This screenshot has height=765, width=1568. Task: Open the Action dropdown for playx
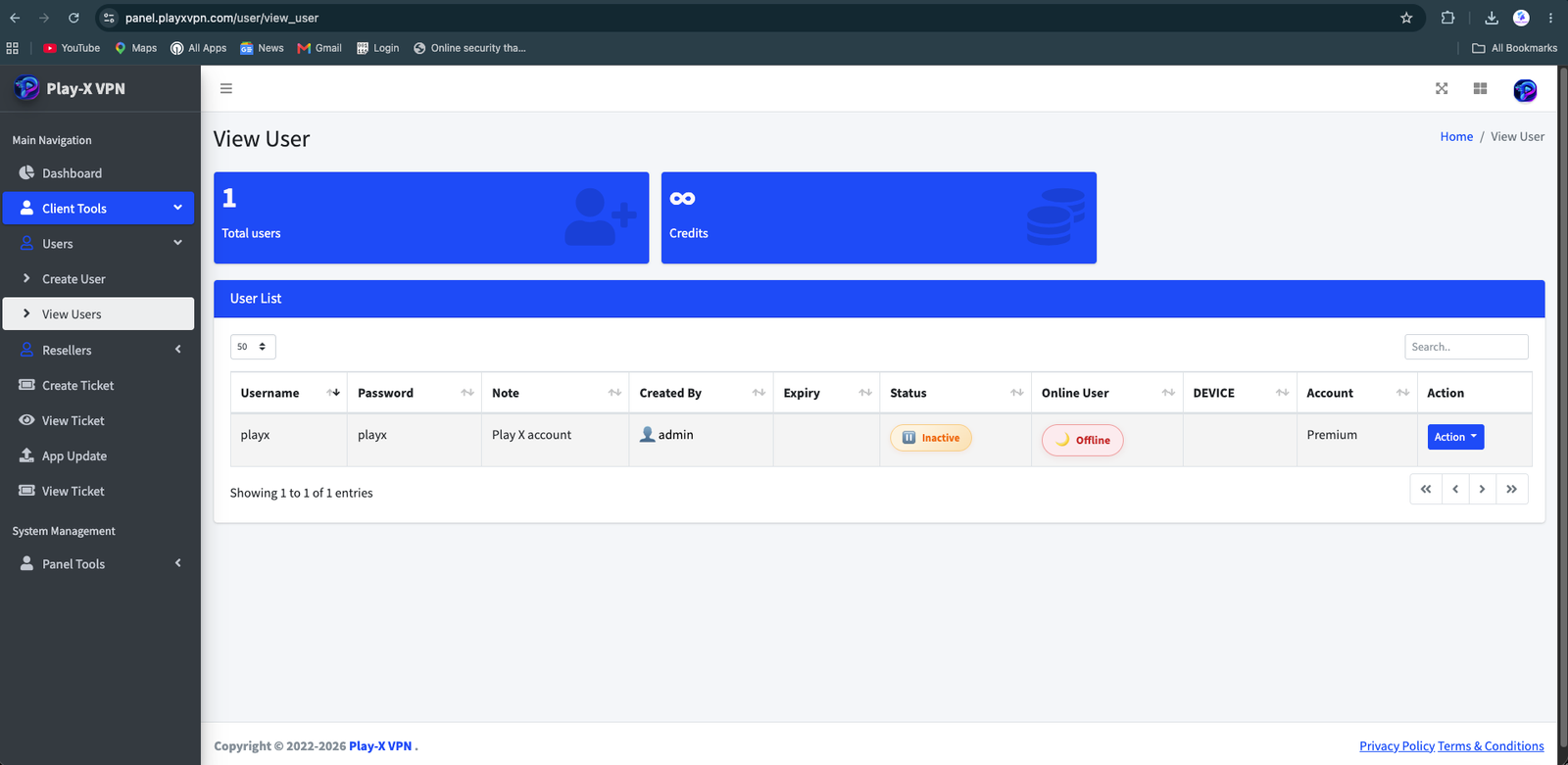pos(1455,437)
